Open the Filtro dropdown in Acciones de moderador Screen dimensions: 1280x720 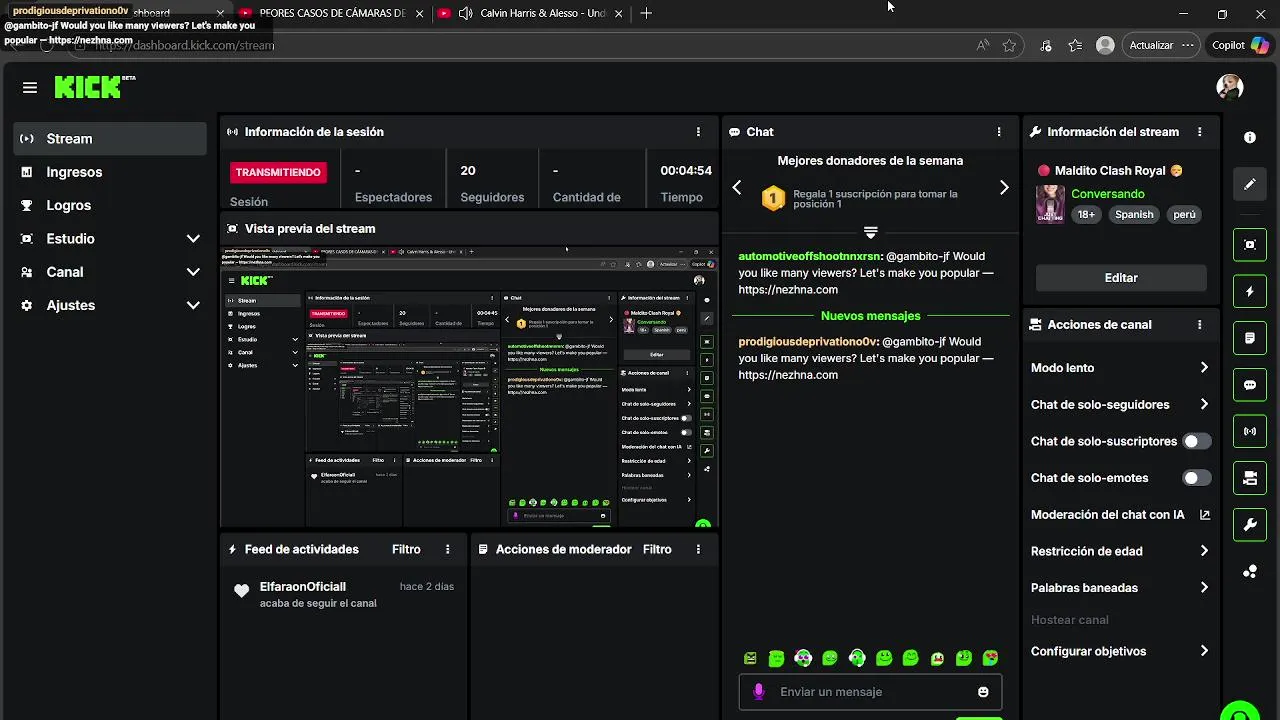coord(657,549)
